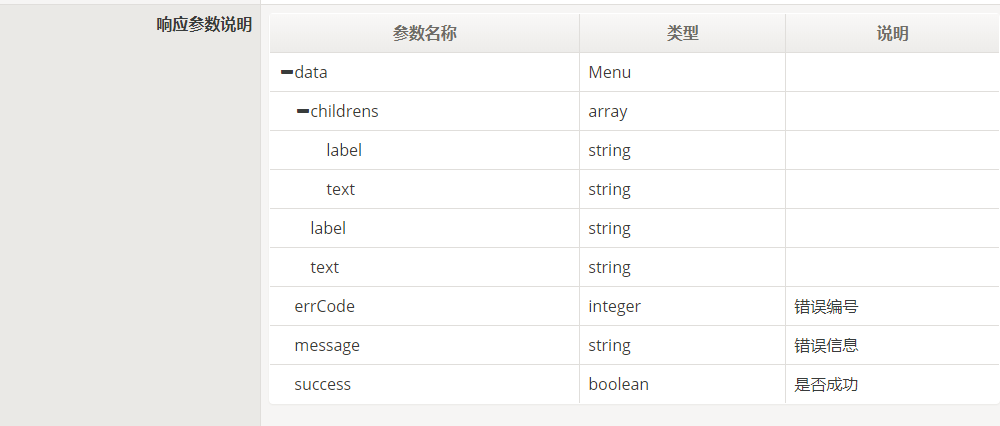Click the array type cell
The height and width of the screenshot is (426, 1000).
(682, 112)
